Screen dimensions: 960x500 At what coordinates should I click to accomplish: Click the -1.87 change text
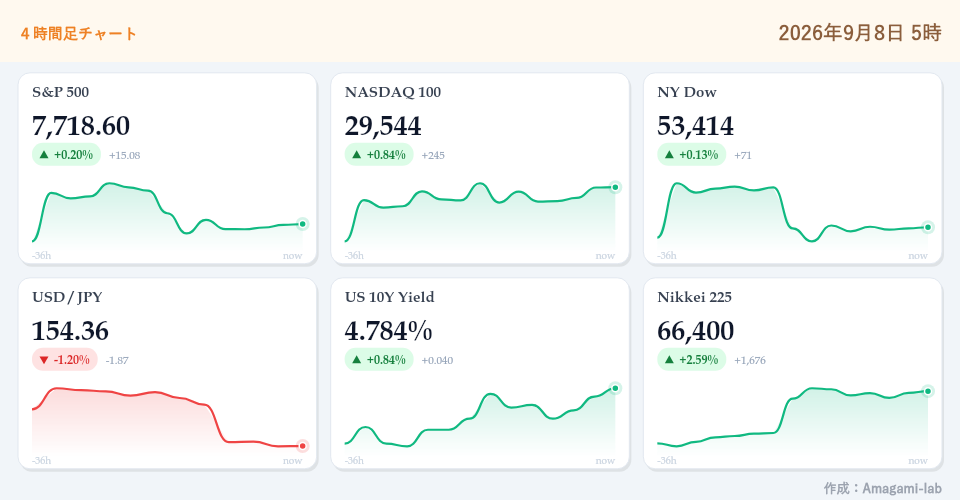tap(117, 360)
